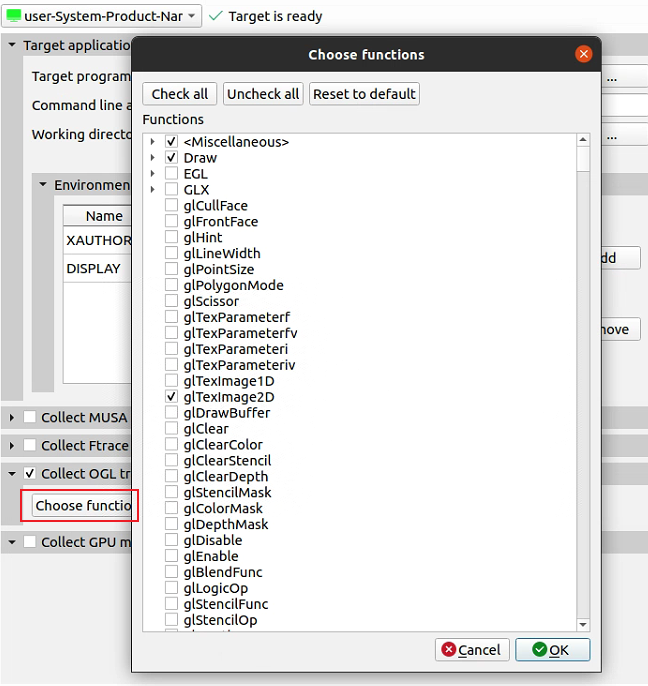Select the glPolygonMode list entry

pyautogui.click(x=233, y=285)
